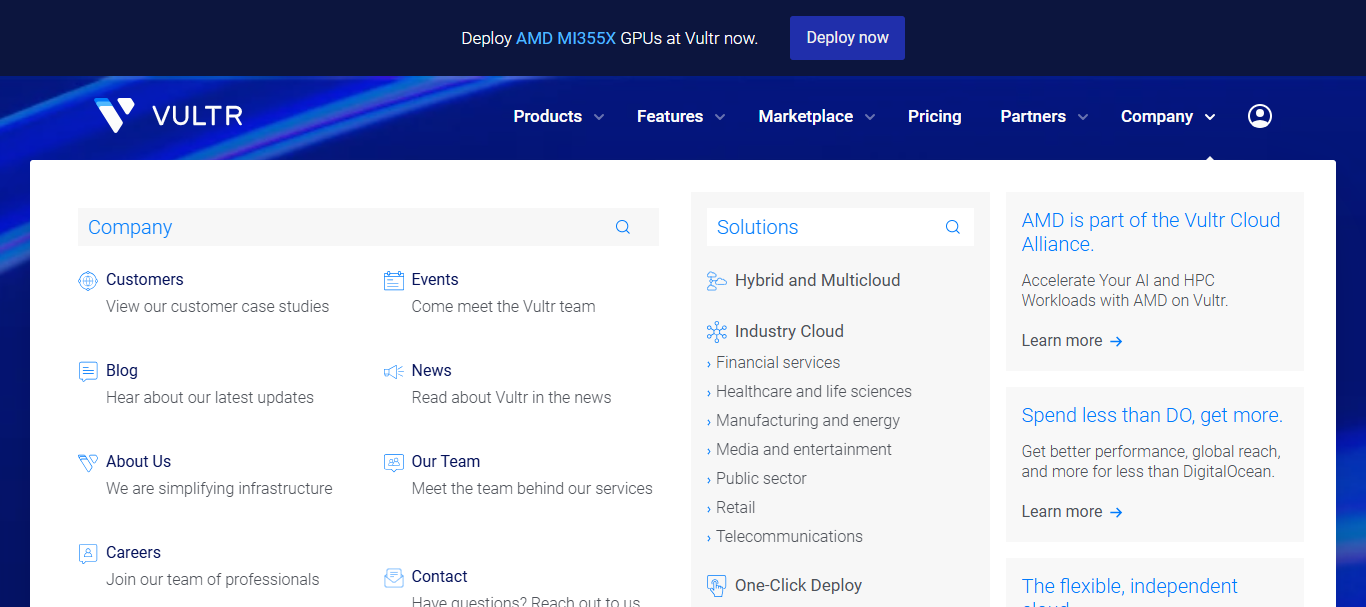Go to the Pricing page
The height and width of the screenshot is (607, 1366).
pos(935,116)
